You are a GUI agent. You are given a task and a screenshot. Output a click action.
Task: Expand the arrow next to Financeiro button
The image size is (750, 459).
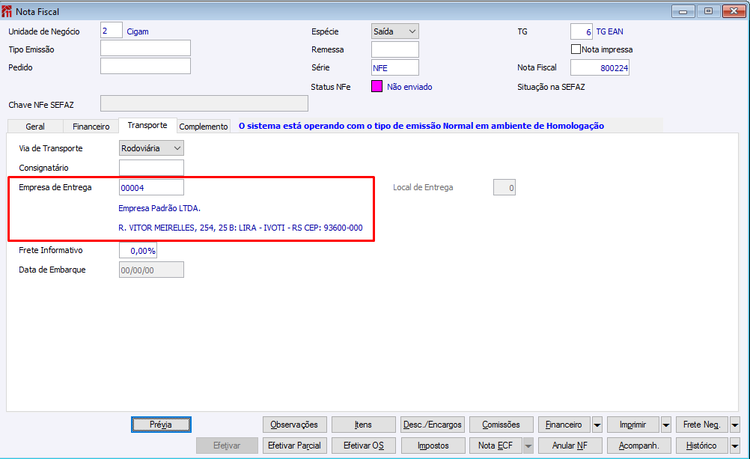pos(597,425)
